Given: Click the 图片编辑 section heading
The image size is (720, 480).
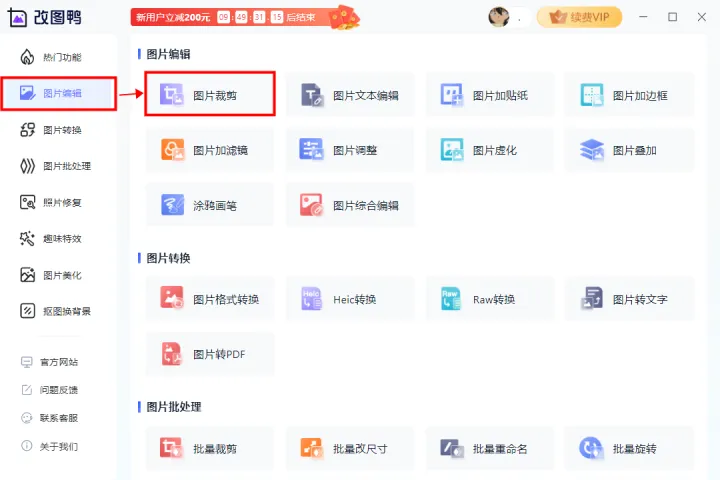Looking at the screenshot, I should click(x=168, y=54).
